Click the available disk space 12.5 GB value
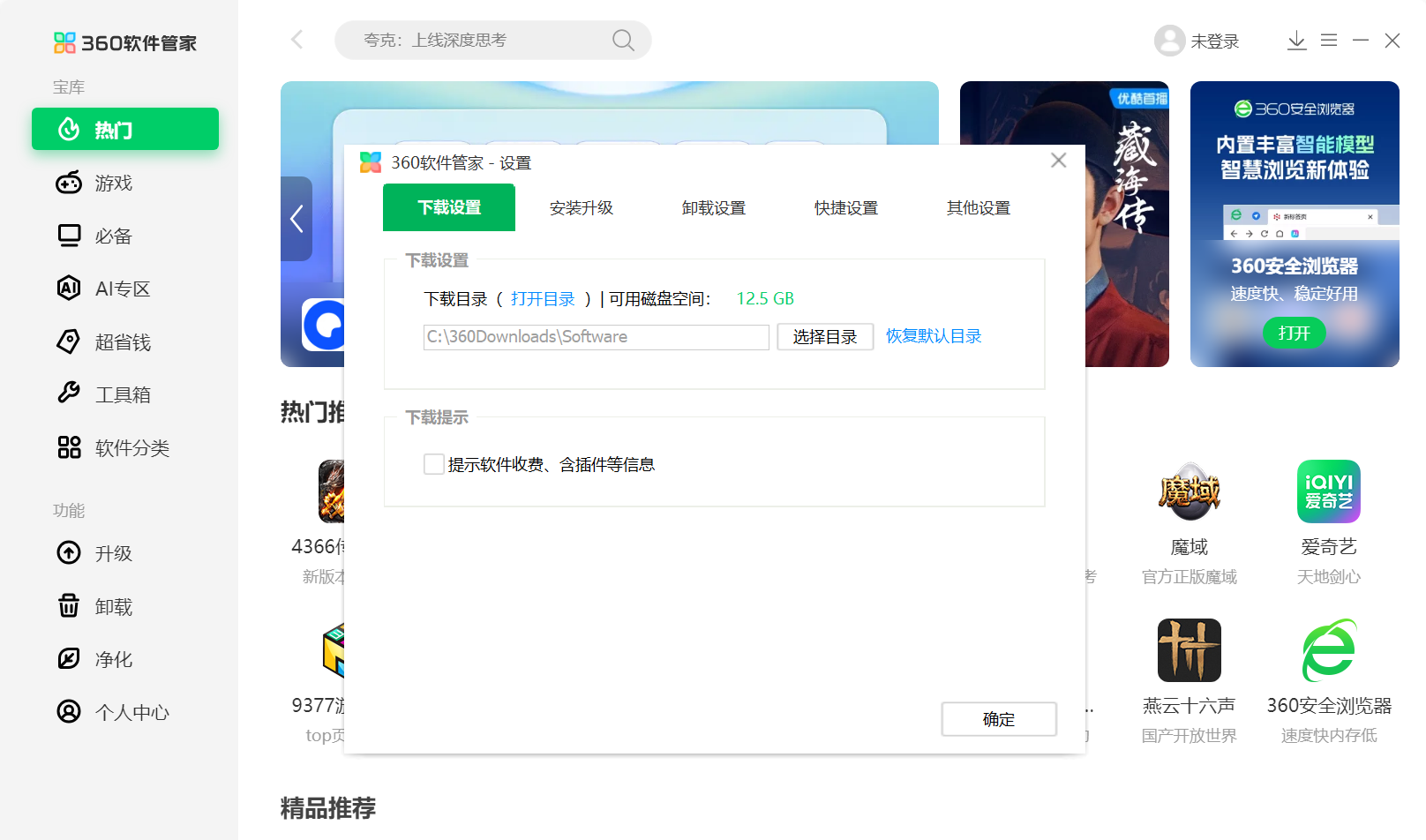Image resolution: width=1426 pixels, height=840 pixels. click(x=765, y=299)
